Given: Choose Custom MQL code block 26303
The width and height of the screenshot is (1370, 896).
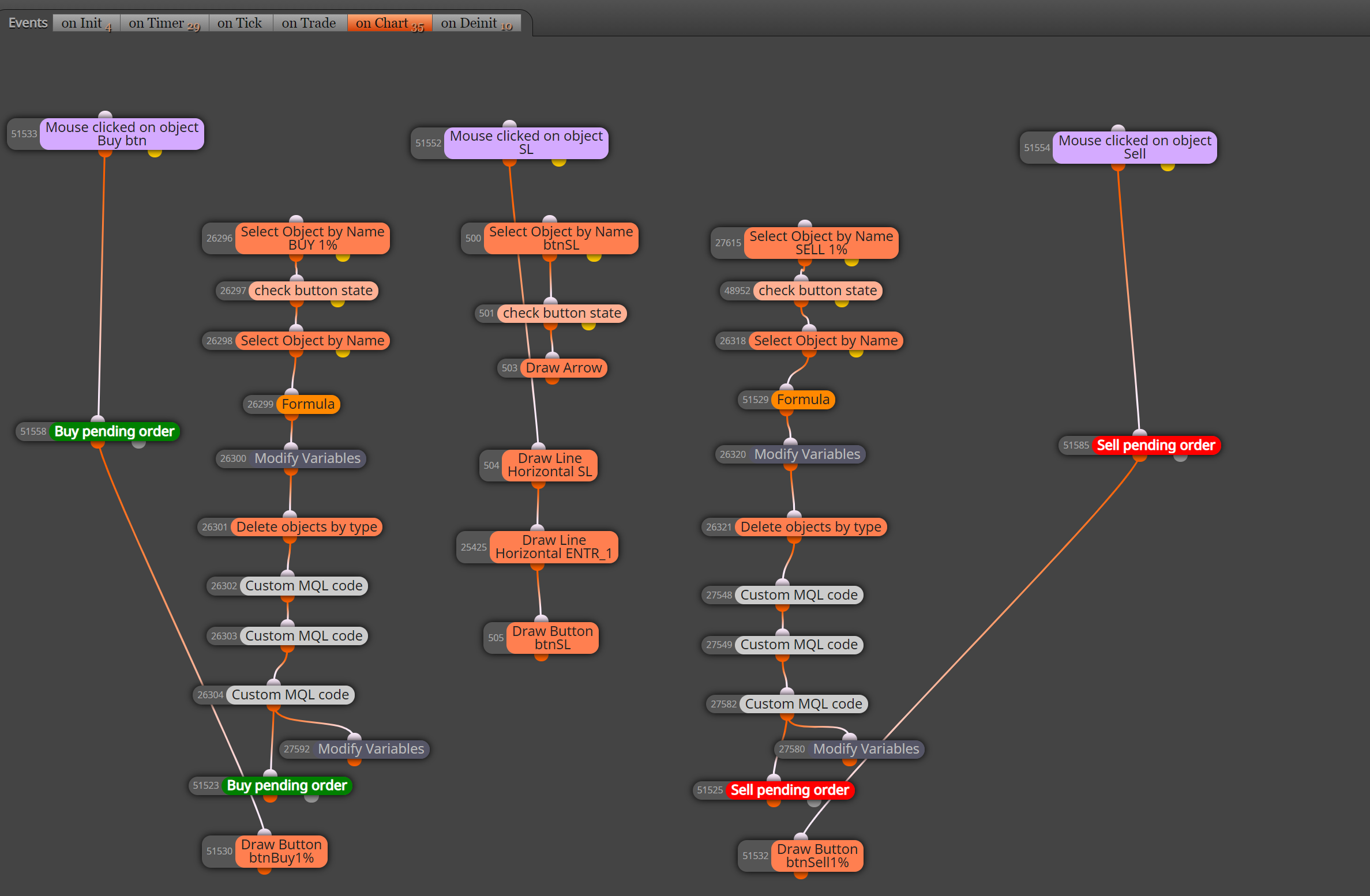Looking at the screenshot, I should tap(304, 636).
